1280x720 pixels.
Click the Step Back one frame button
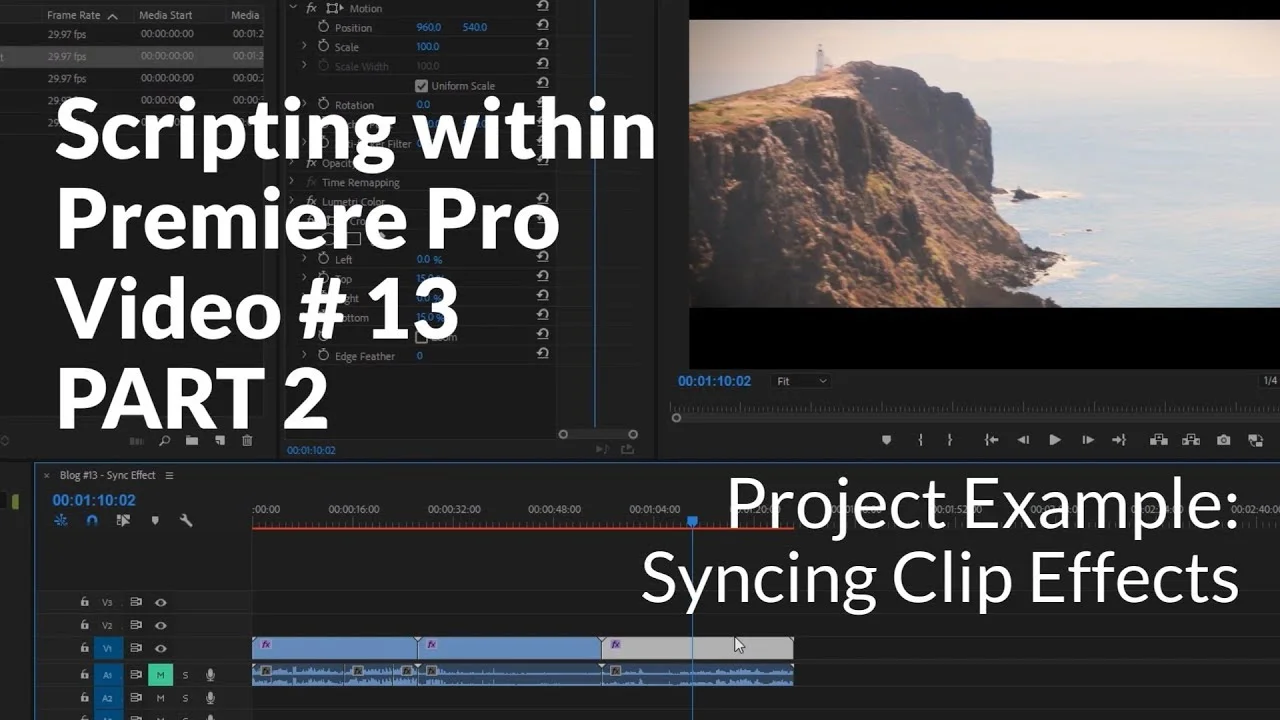pos(1023,440)
